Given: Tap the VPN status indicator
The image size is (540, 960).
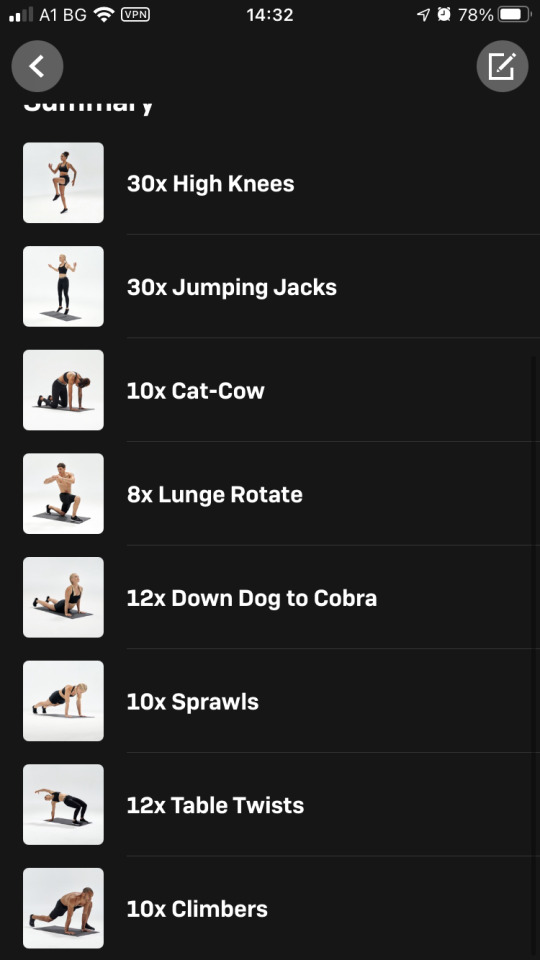Looking at the screenshot, I should pyautogui.click(x=135, y=14).
